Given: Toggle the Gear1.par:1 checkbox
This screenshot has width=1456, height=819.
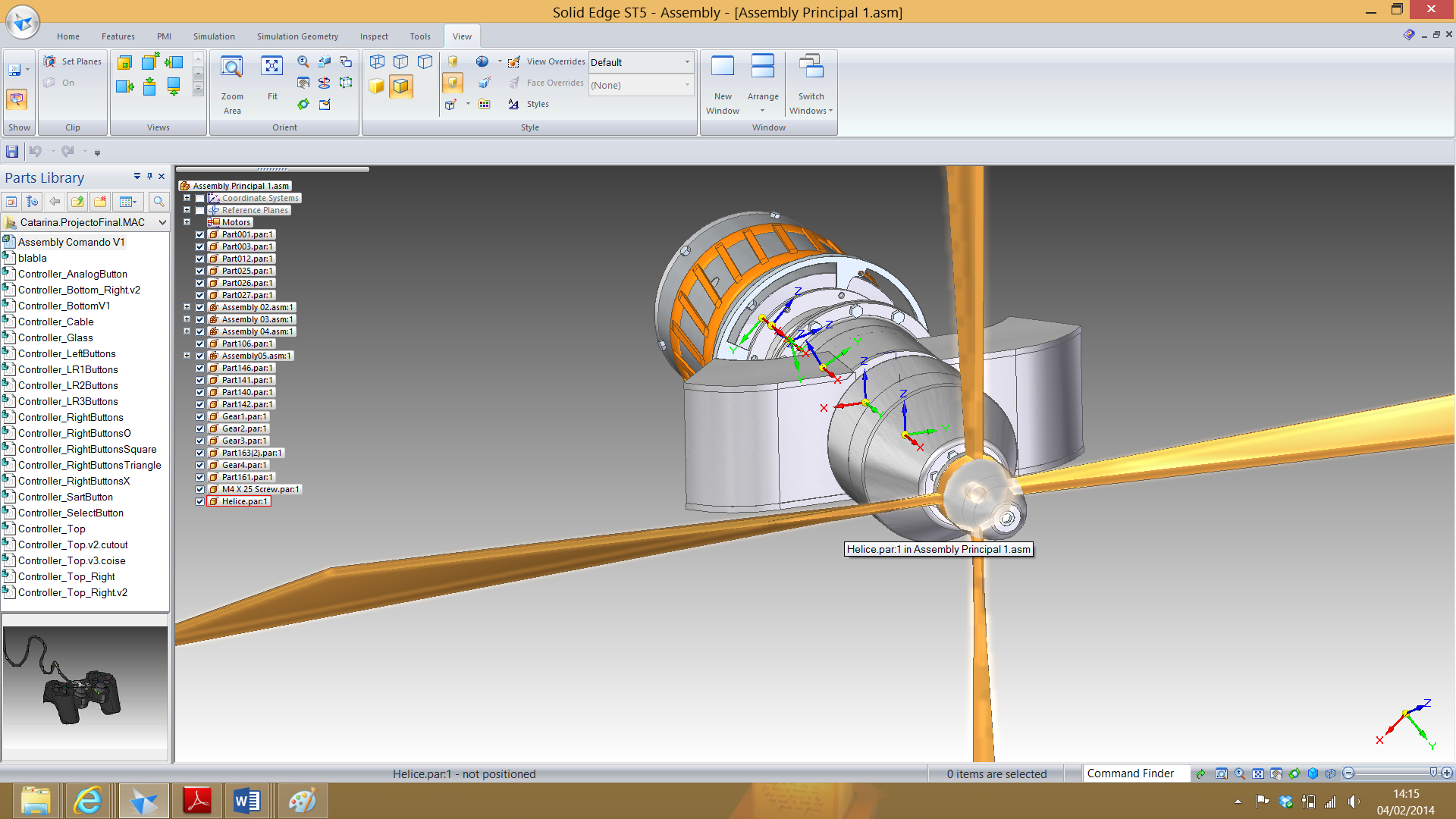Looking at the screenshot, I should click(200, 417).
